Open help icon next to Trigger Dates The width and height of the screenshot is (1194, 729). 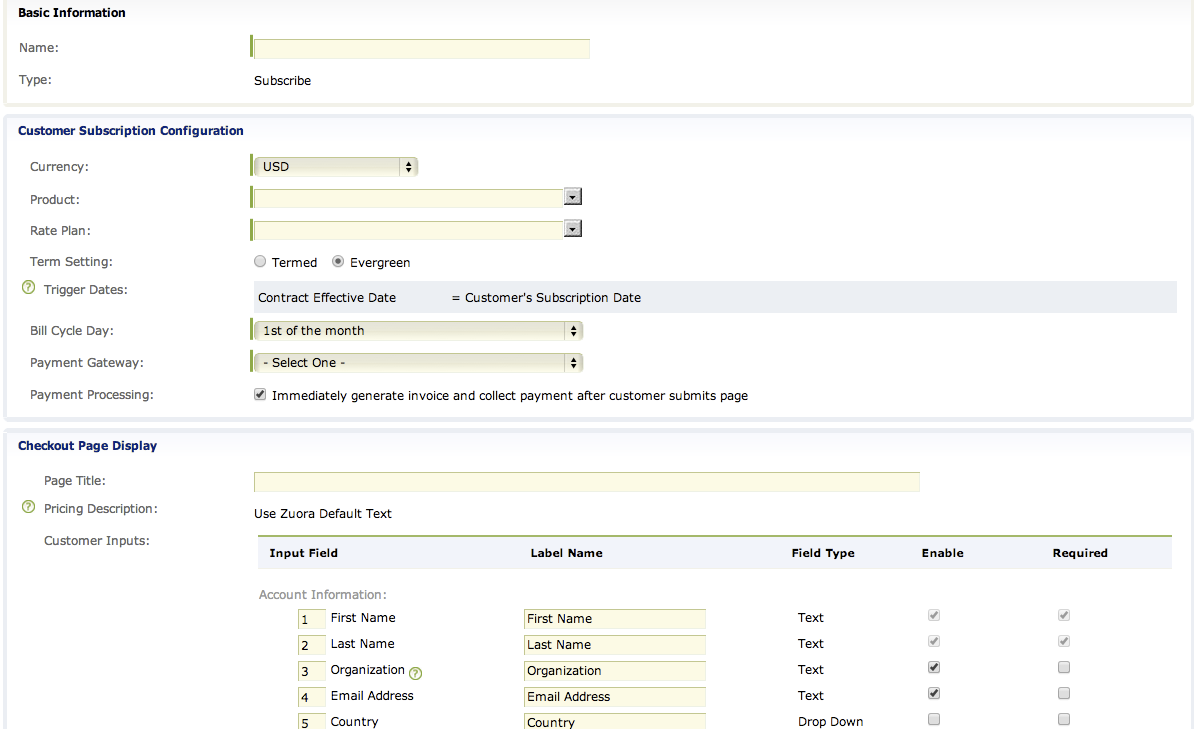(x=28, y=288)
